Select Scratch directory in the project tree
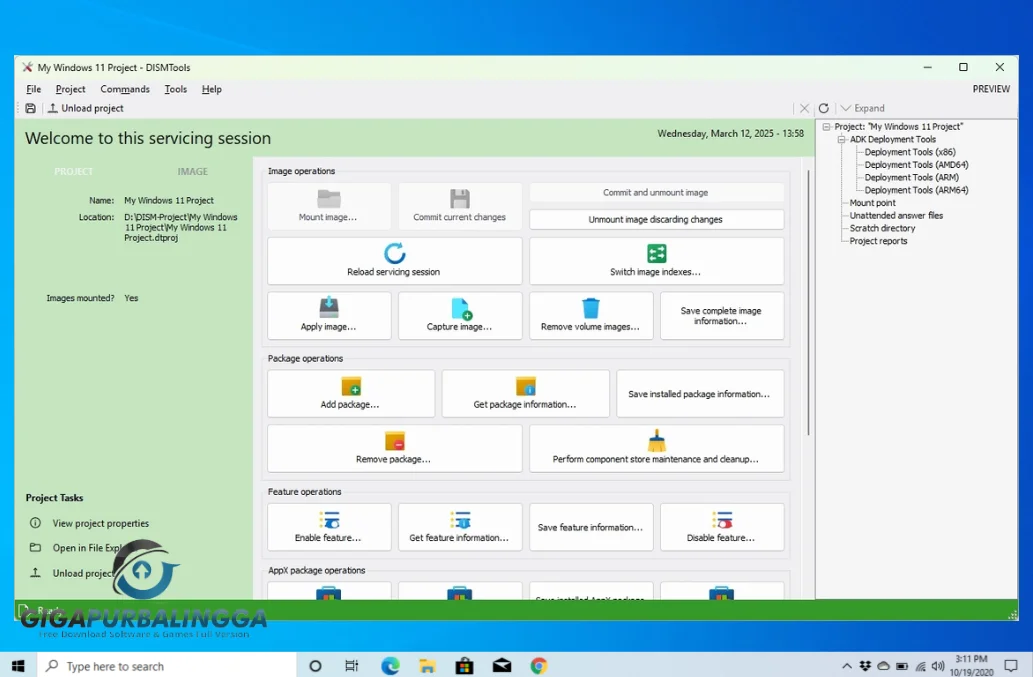1033x677 pixels. (882, 228)
